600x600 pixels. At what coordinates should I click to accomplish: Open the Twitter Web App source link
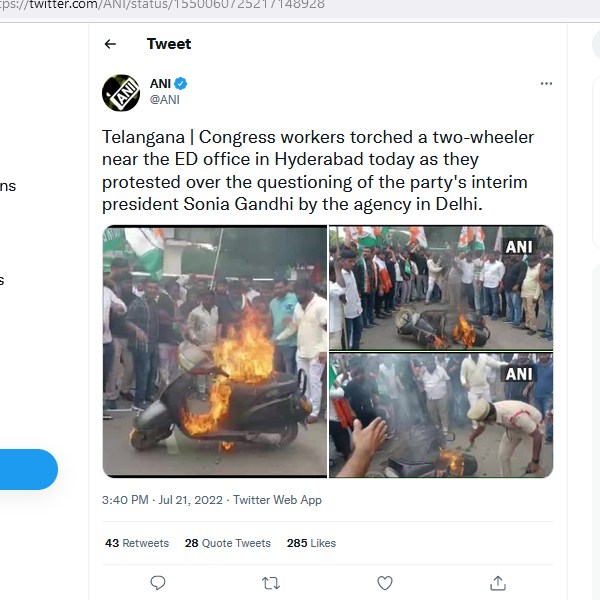(277, 500)
